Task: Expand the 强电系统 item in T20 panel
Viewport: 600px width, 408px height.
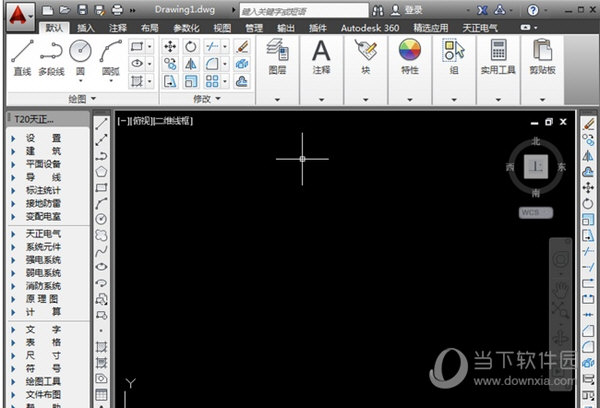Action: click(43, 260)
